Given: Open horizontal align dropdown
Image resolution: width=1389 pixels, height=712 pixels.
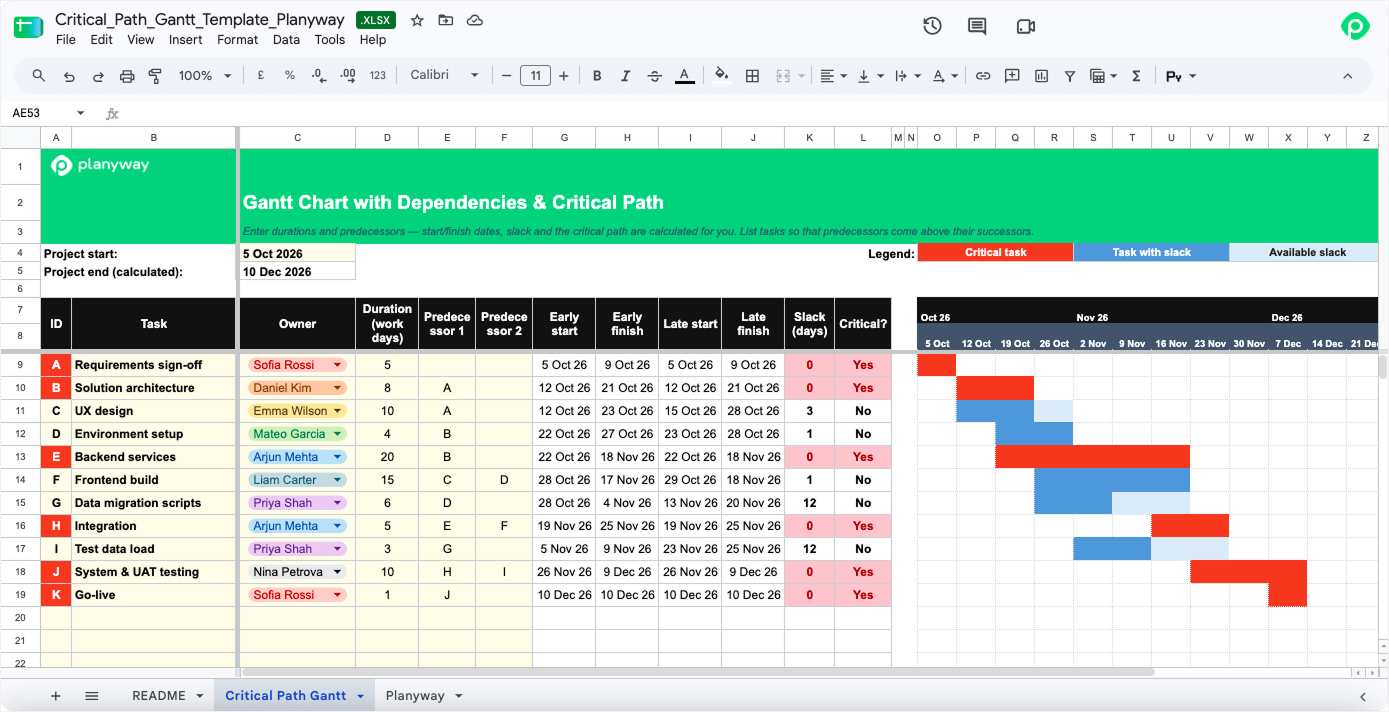Looking at the screenshot, I should pos(833,76).
